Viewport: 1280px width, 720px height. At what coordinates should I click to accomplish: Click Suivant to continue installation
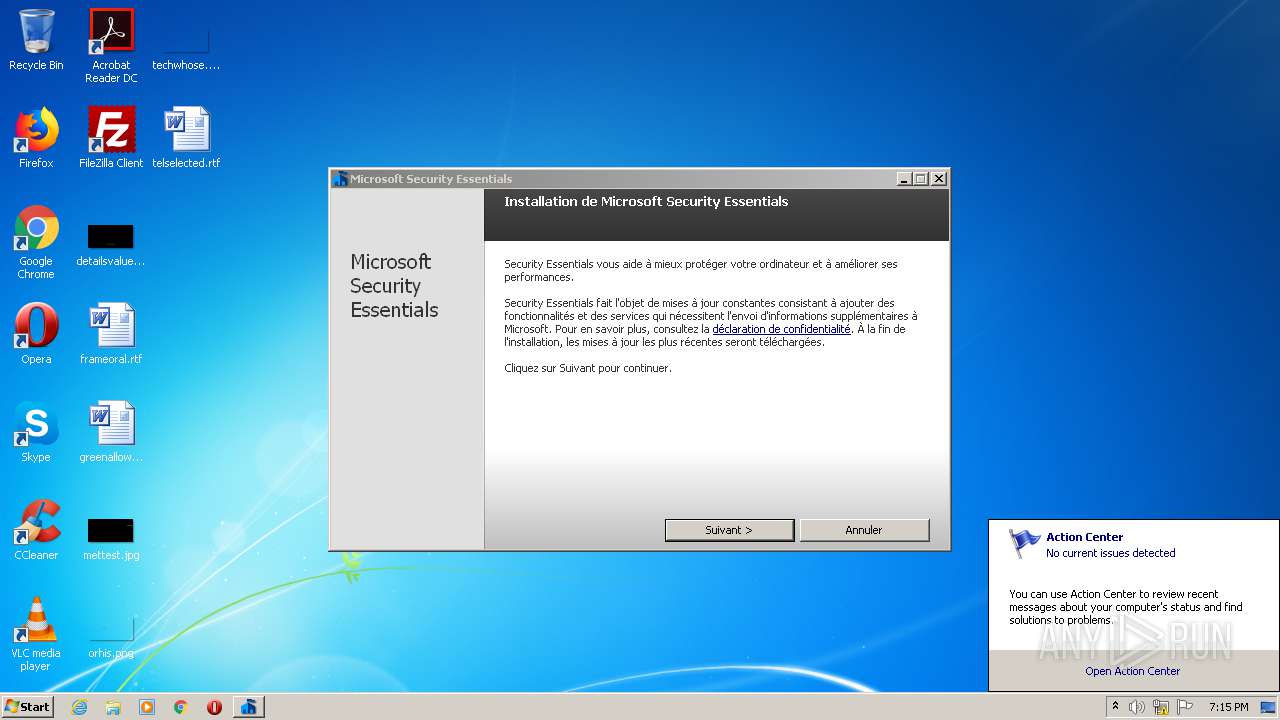729,530
